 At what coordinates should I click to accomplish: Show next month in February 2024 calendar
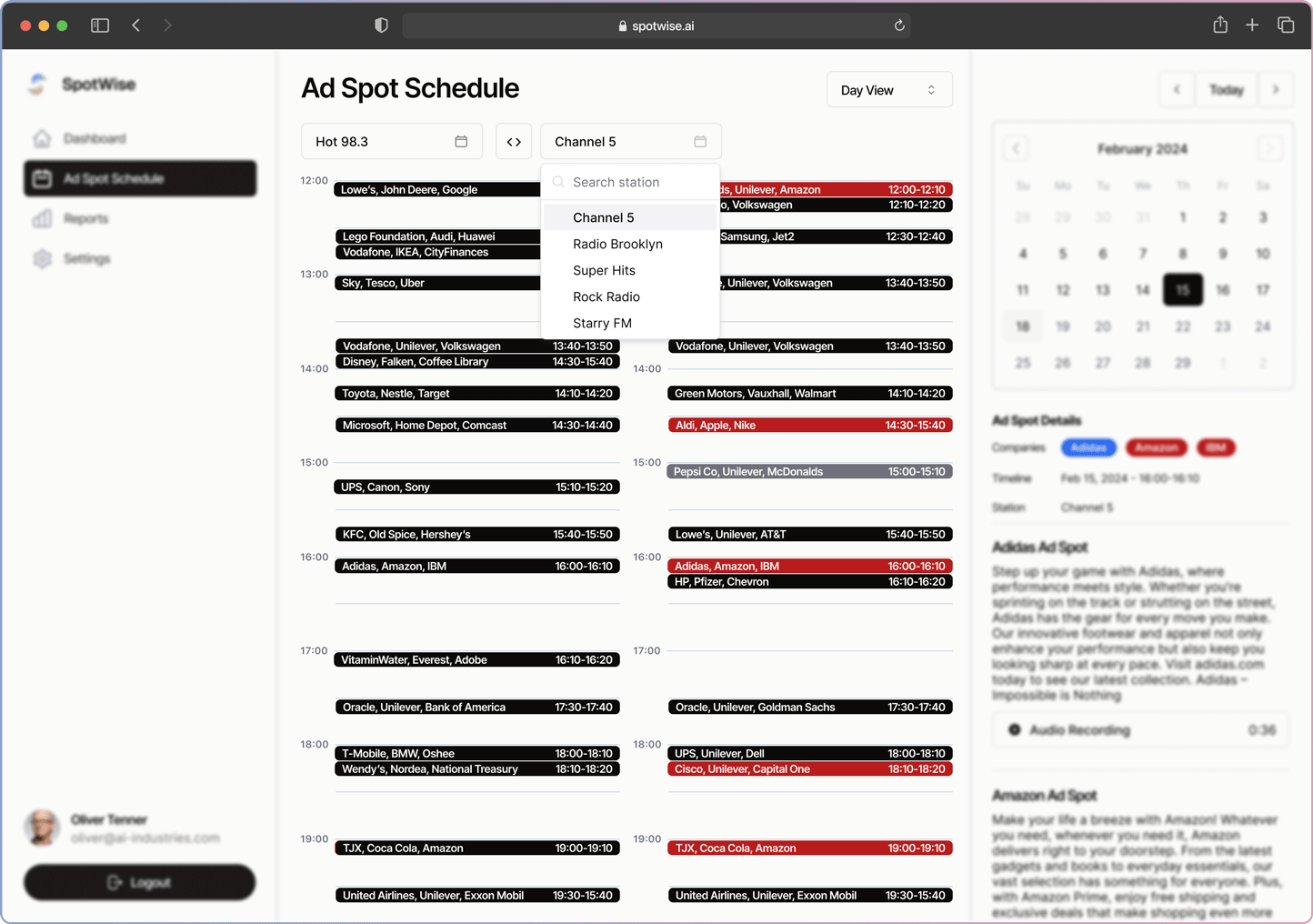tap(1269, 148)
